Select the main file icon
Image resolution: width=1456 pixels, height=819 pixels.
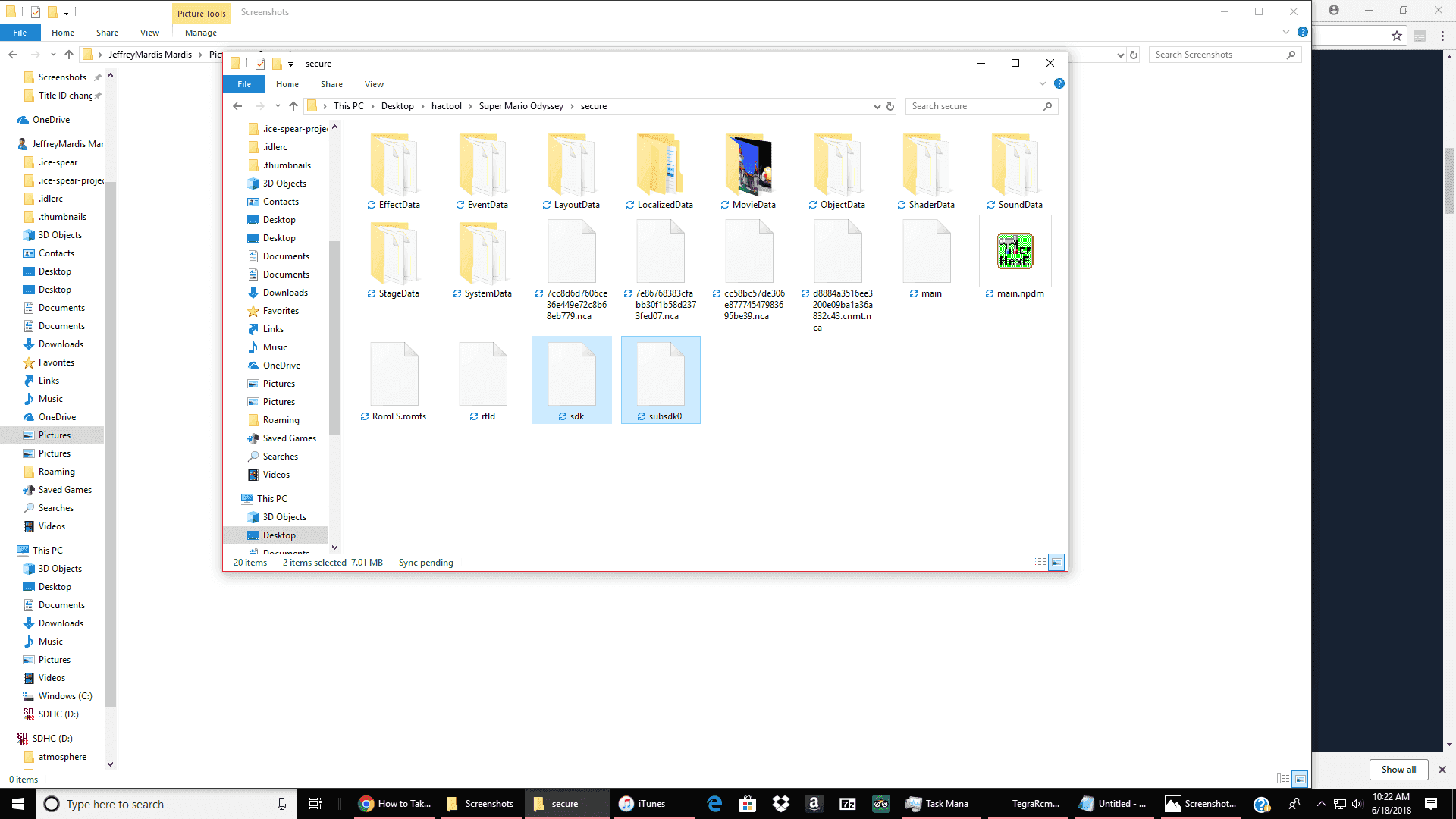click(x=926, y=251)
